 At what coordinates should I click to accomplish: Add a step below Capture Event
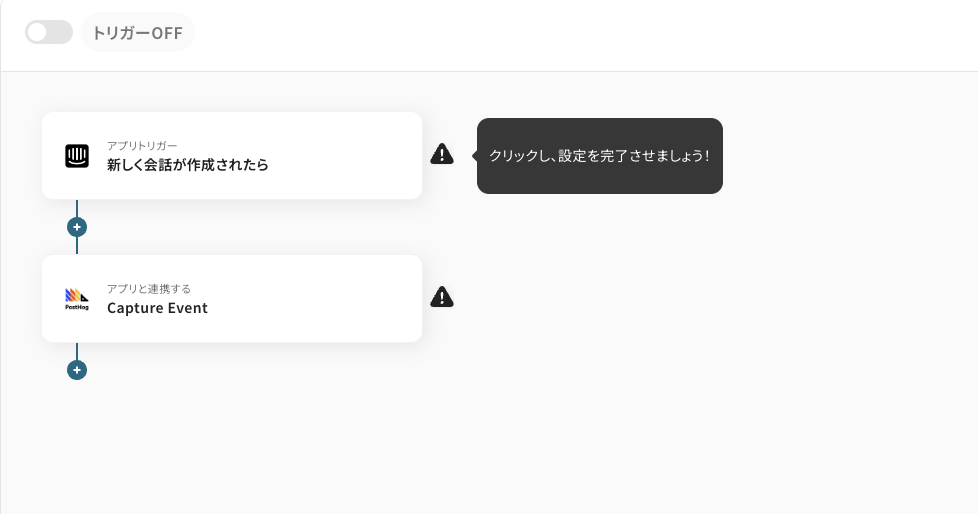[x=77, y=370]
